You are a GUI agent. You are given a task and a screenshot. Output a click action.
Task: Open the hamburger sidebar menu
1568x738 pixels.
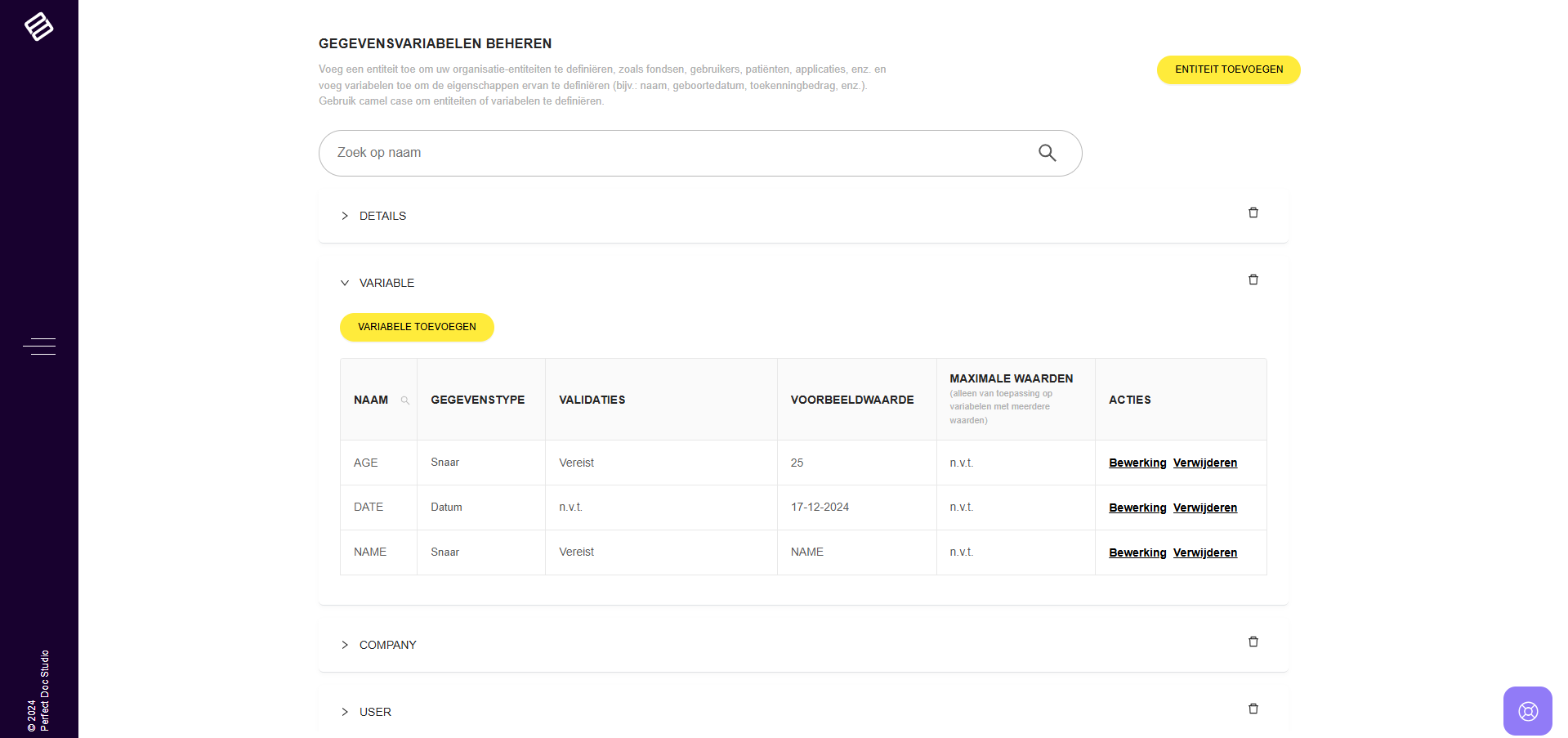click(x=38, y=347)
